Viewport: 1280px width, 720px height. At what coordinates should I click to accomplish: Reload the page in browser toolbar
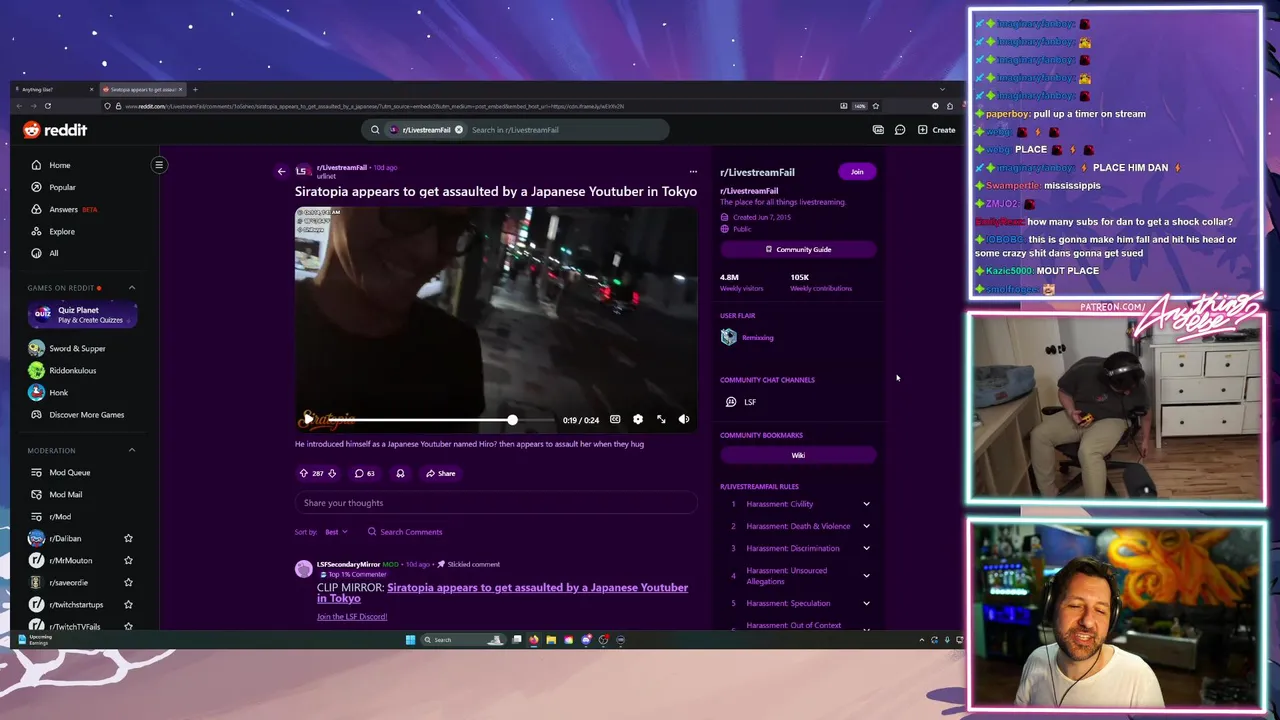click(47, 106)
